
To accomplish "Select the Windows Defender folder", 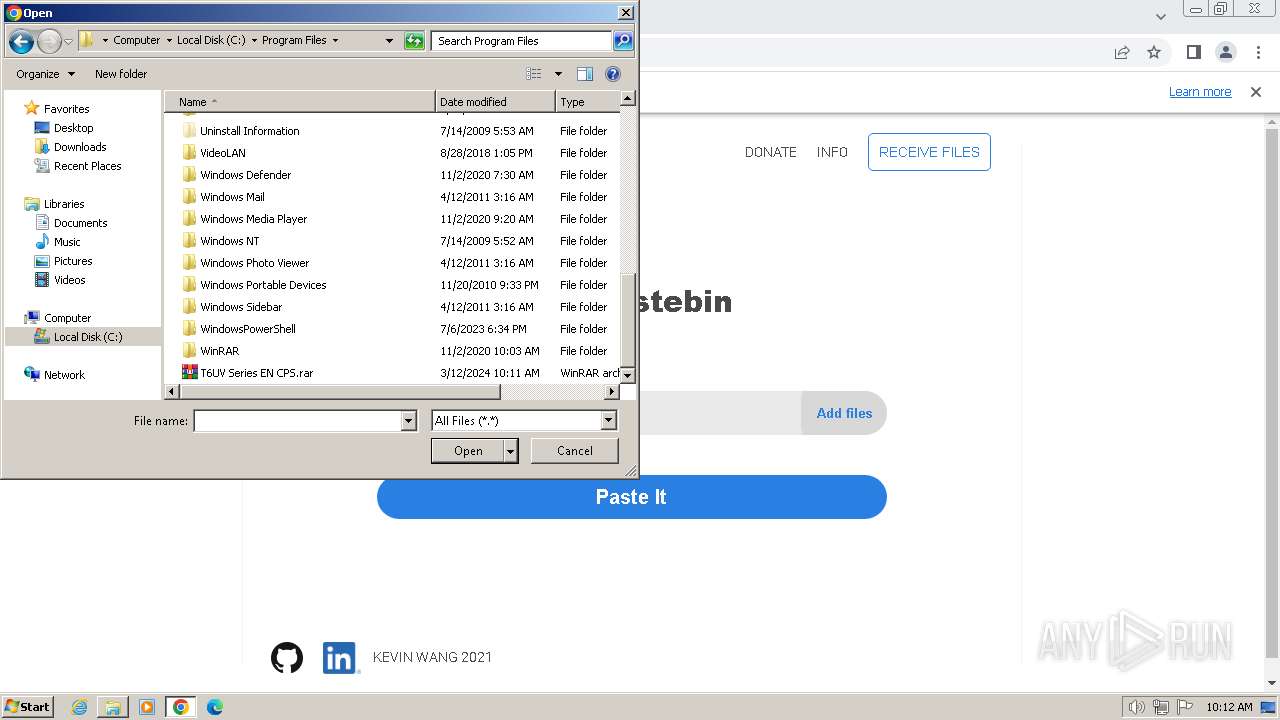I will (x=237, y=175).
